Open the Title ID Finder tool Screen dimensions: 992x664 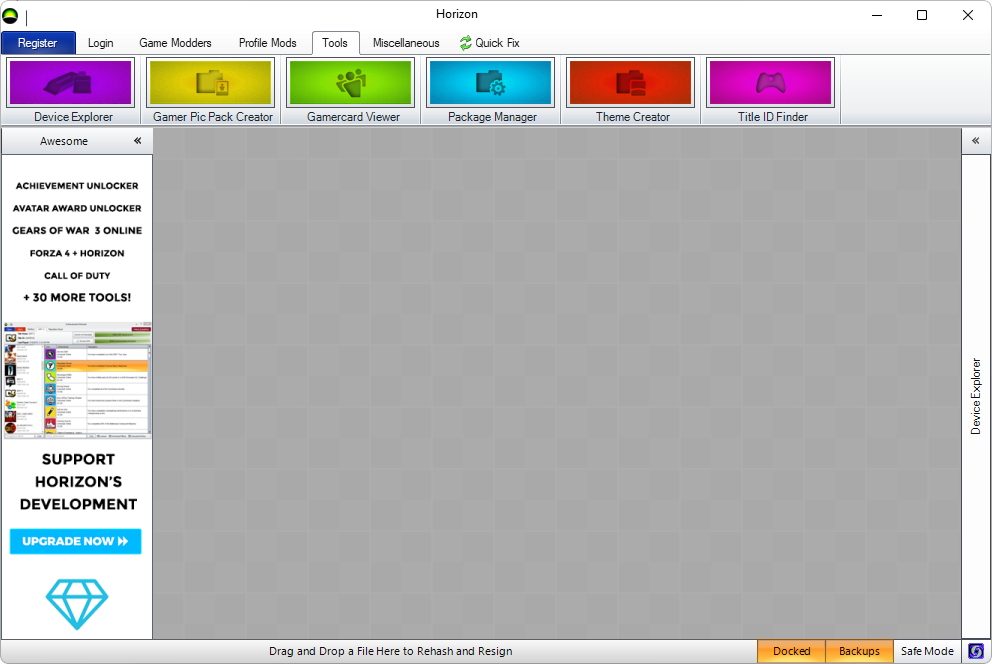click(771, 83)
